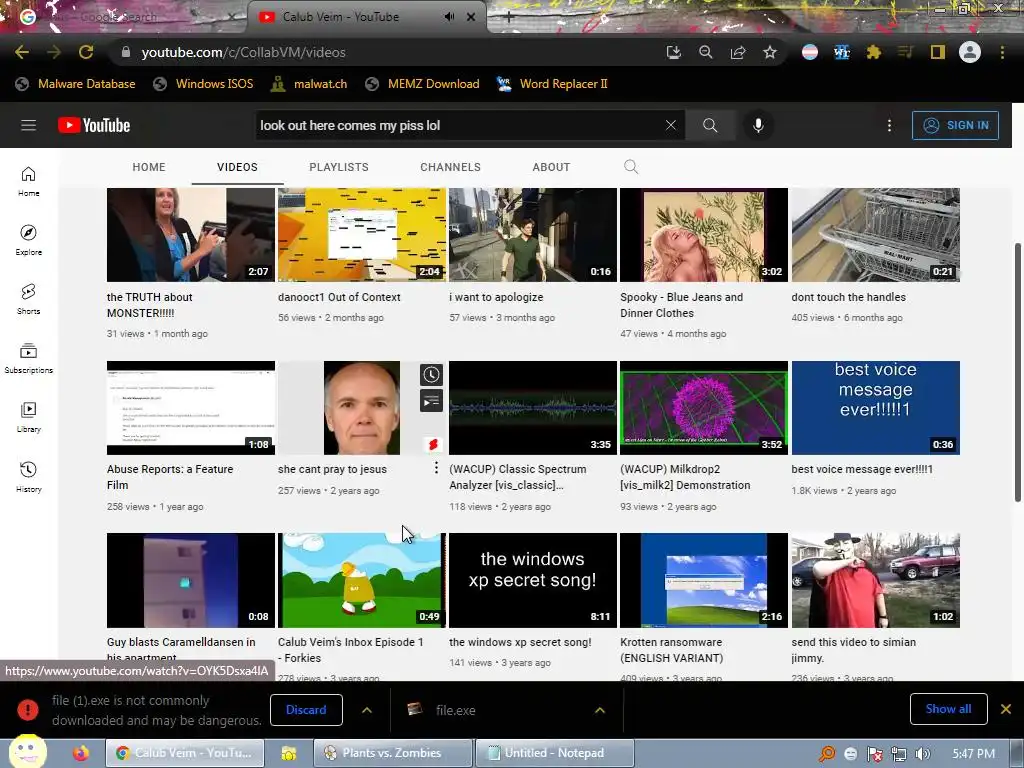1024x768 pixels.
Task: Search this channel with the magnifier icon
Action: click(631, 167)
